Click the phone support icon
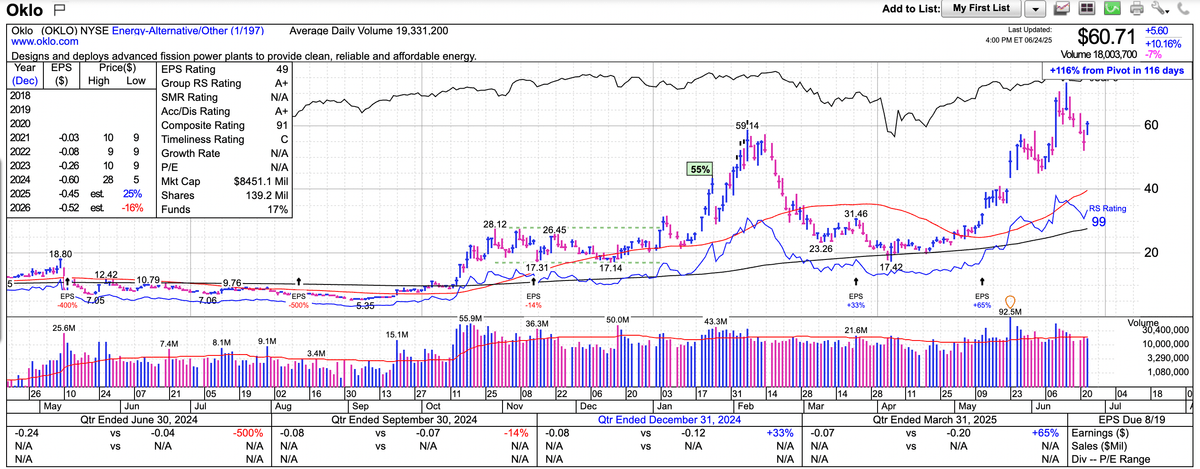1200x469 pixels. pyautogui.click(x=1185, y=9)
